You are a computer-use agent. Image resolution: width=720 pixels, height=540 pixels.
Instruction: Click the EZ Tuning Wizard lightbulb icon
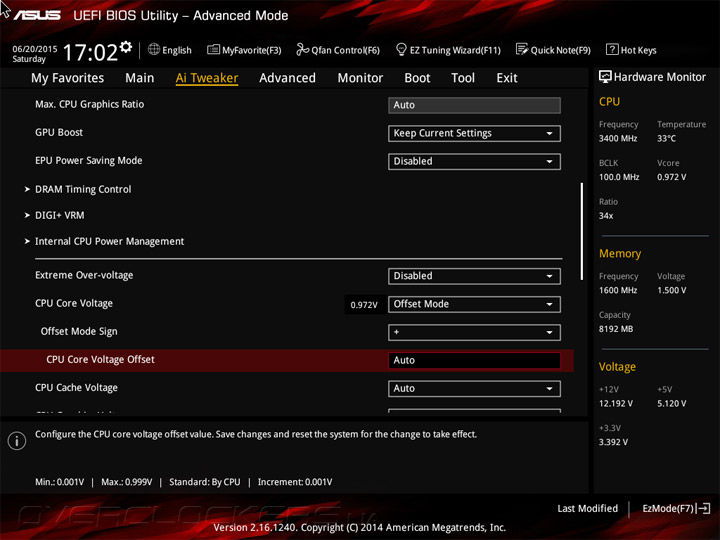point(401,50)
